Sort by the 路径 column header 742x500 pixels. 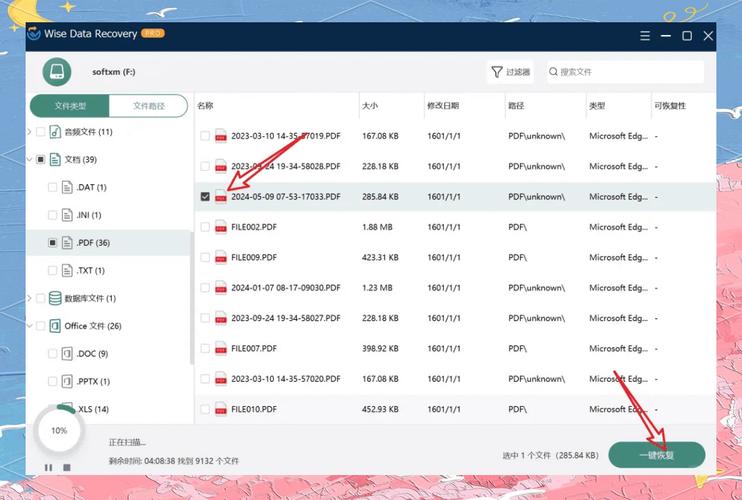click(x=516, y=105)
